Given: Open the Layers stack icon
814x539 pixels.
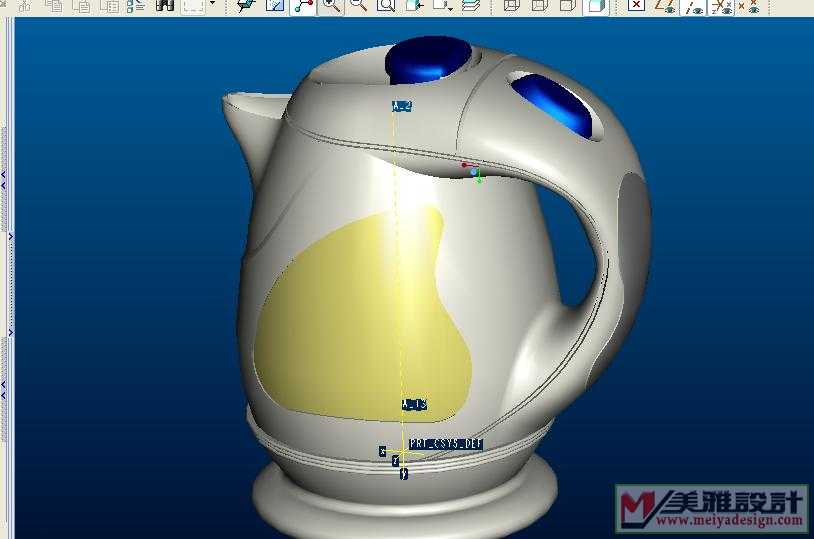Looking at the screenshot, I should pyautogui.click(x=471, y=5).
